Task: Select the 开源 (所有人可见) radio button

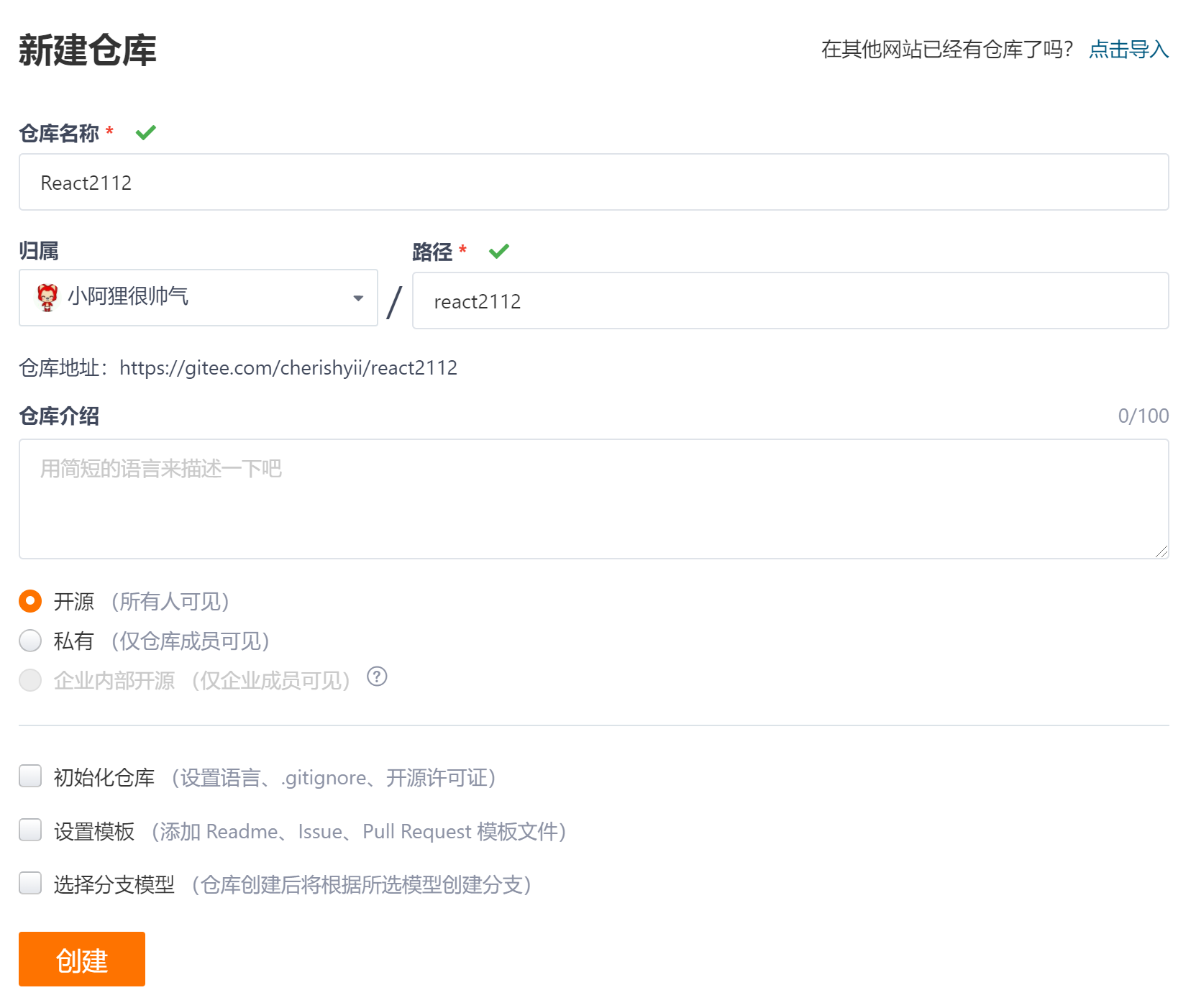Action: pyautogui.click(x=30, y=601)
